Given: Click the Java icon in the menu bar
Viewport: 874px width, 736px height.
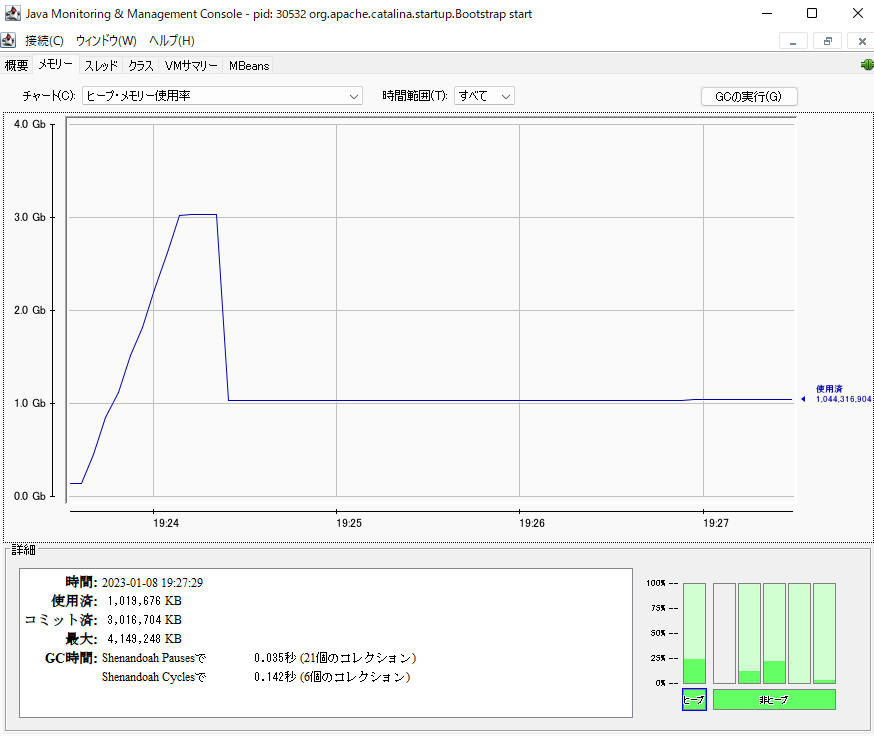Looking at the screenshot, I should tap(9, 41).
